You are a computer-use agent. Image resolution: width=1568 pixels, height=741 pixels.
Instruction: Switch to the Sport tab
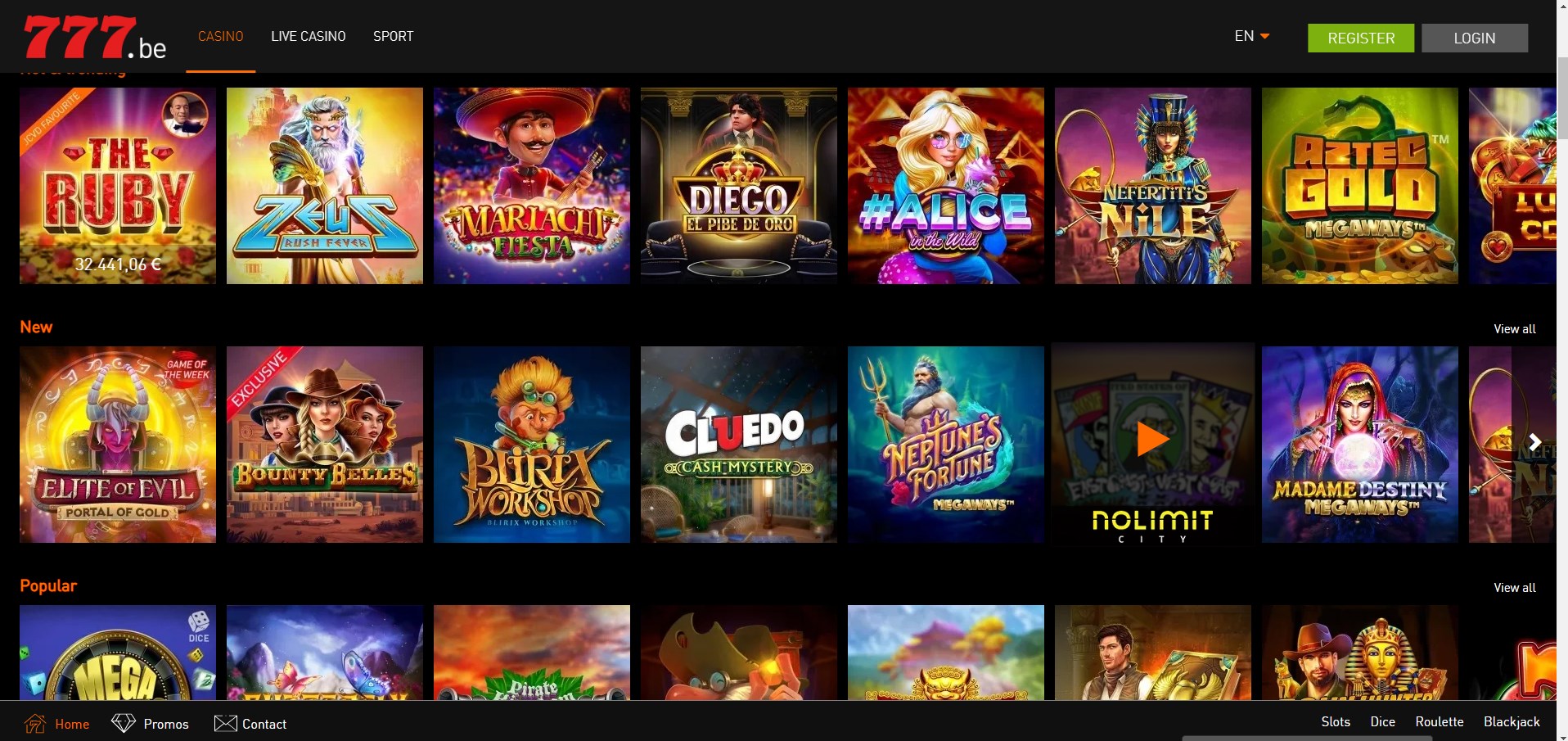[394, 36]
